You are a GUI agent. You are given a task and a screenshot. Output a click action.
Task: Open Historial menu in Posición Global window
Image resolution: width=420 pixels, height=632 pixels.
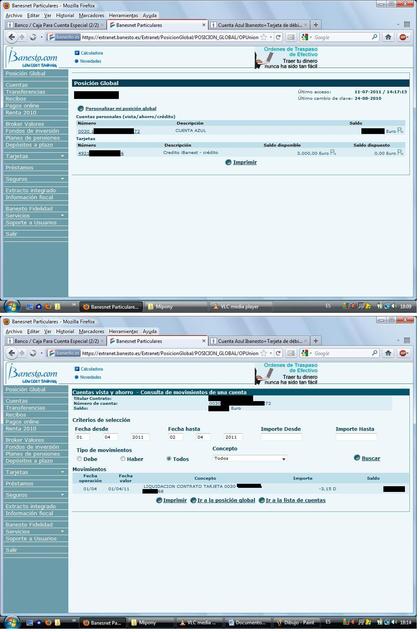pos(65,15)
